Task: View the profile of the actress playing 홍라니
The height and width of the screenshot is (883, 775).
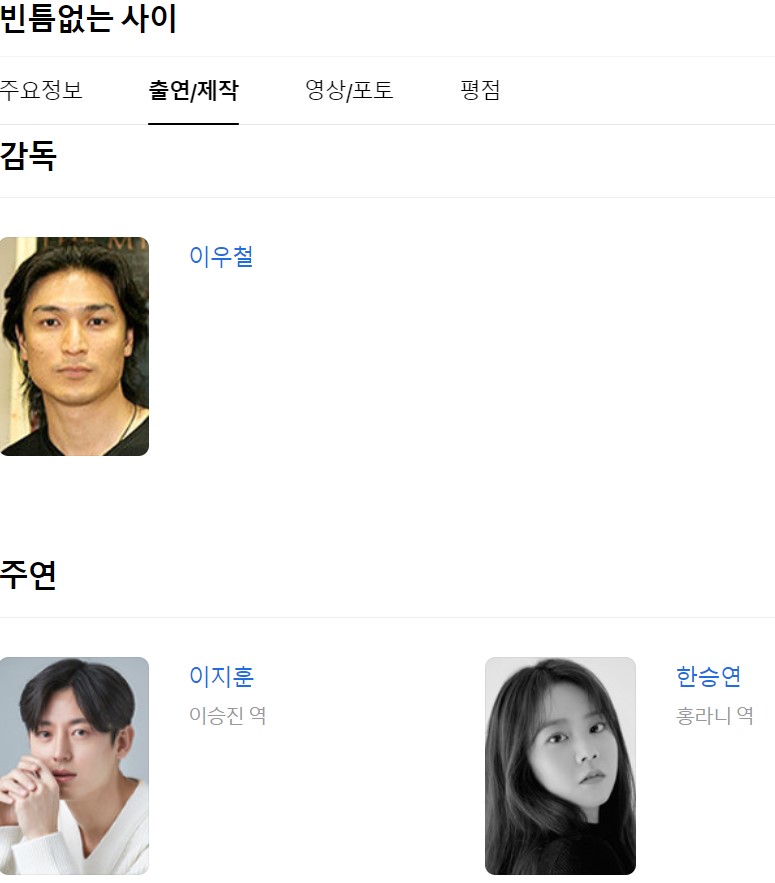Action: point(709,676)
